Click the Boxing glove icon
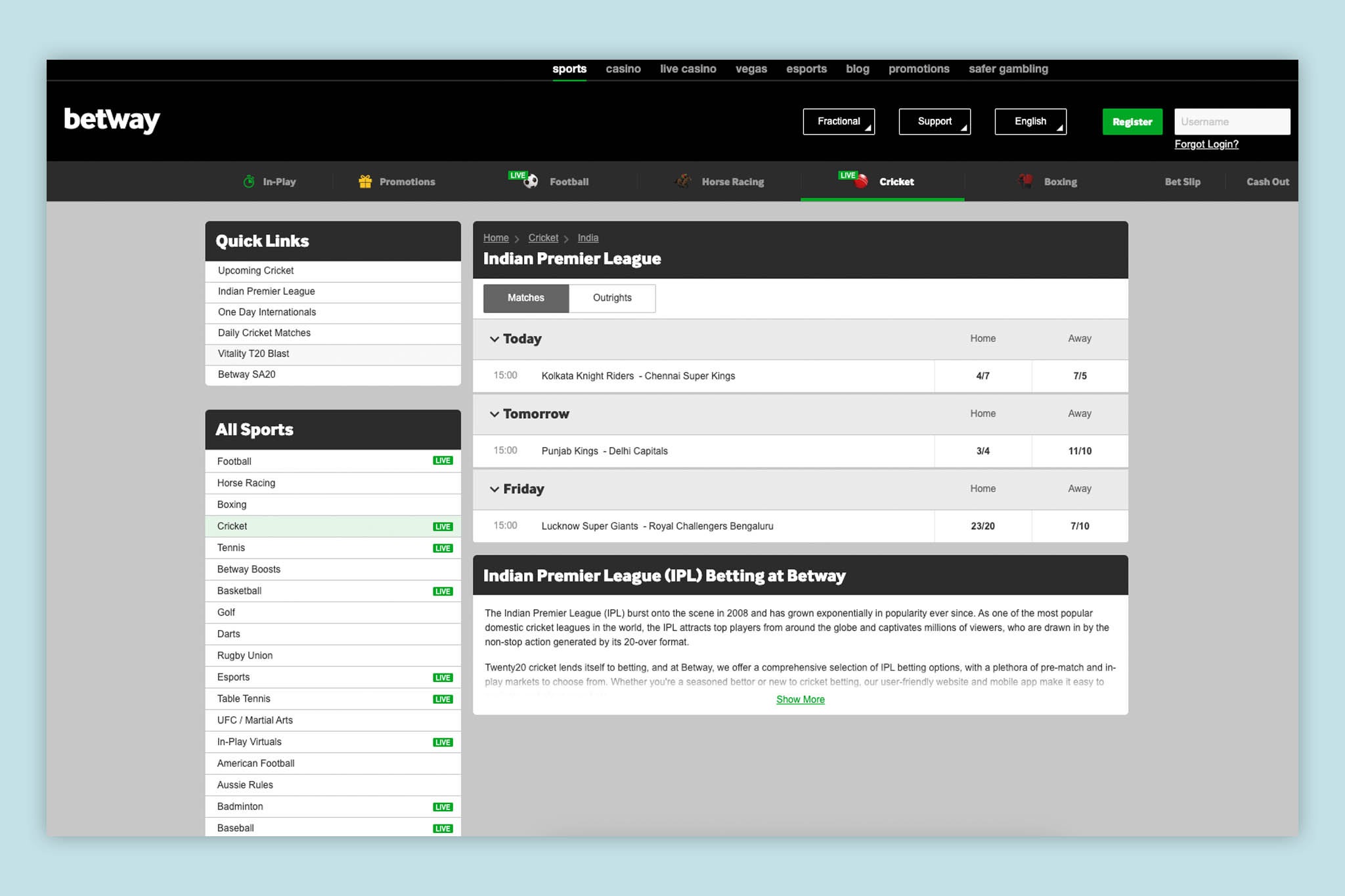This screenshot has height=896, width=1345. coord(1025,182)
